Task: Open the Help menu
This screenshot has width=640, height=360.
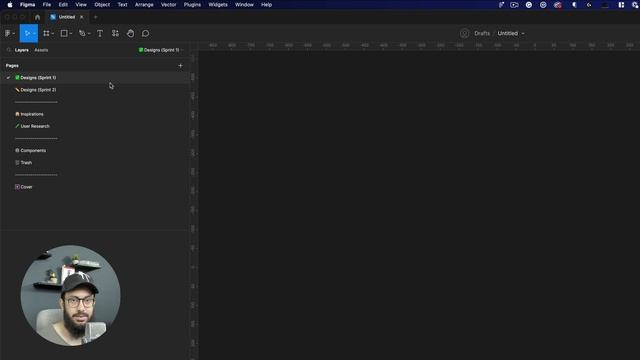Action: tap(267, 5)
